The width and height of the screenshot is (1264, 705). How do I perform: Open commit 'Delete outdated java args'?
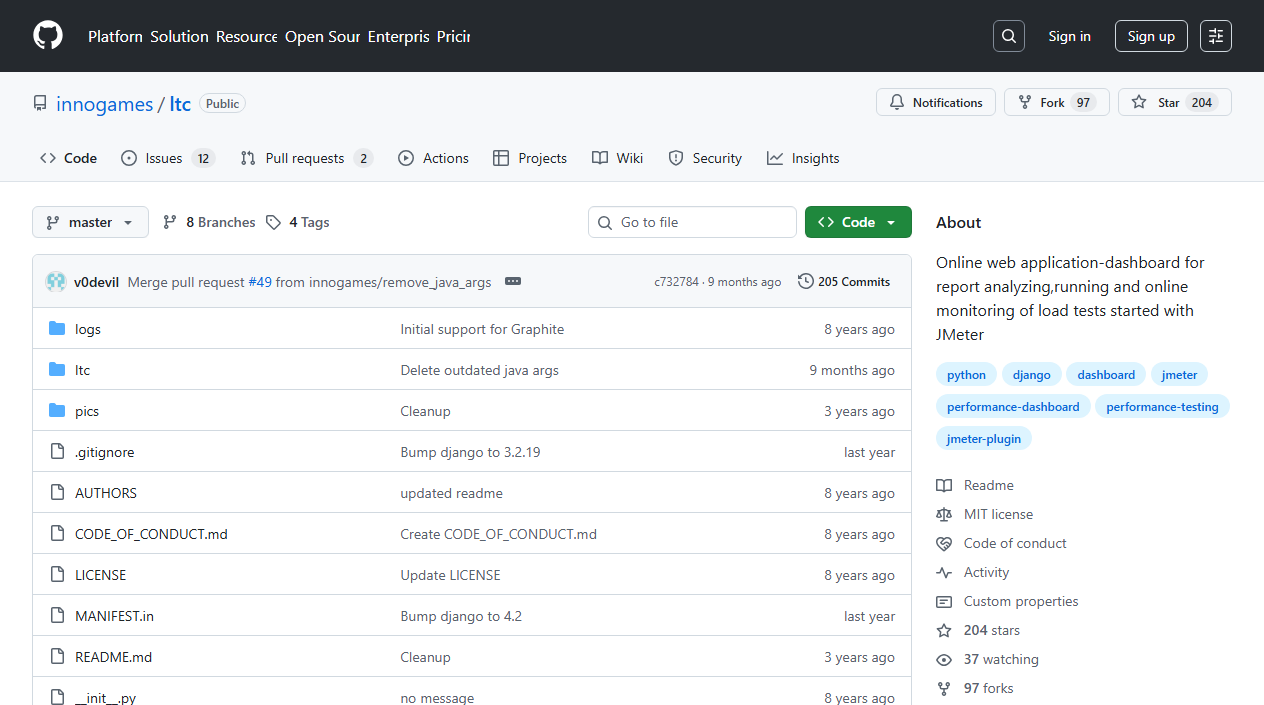pyautogui.click(x=479, y=370)
